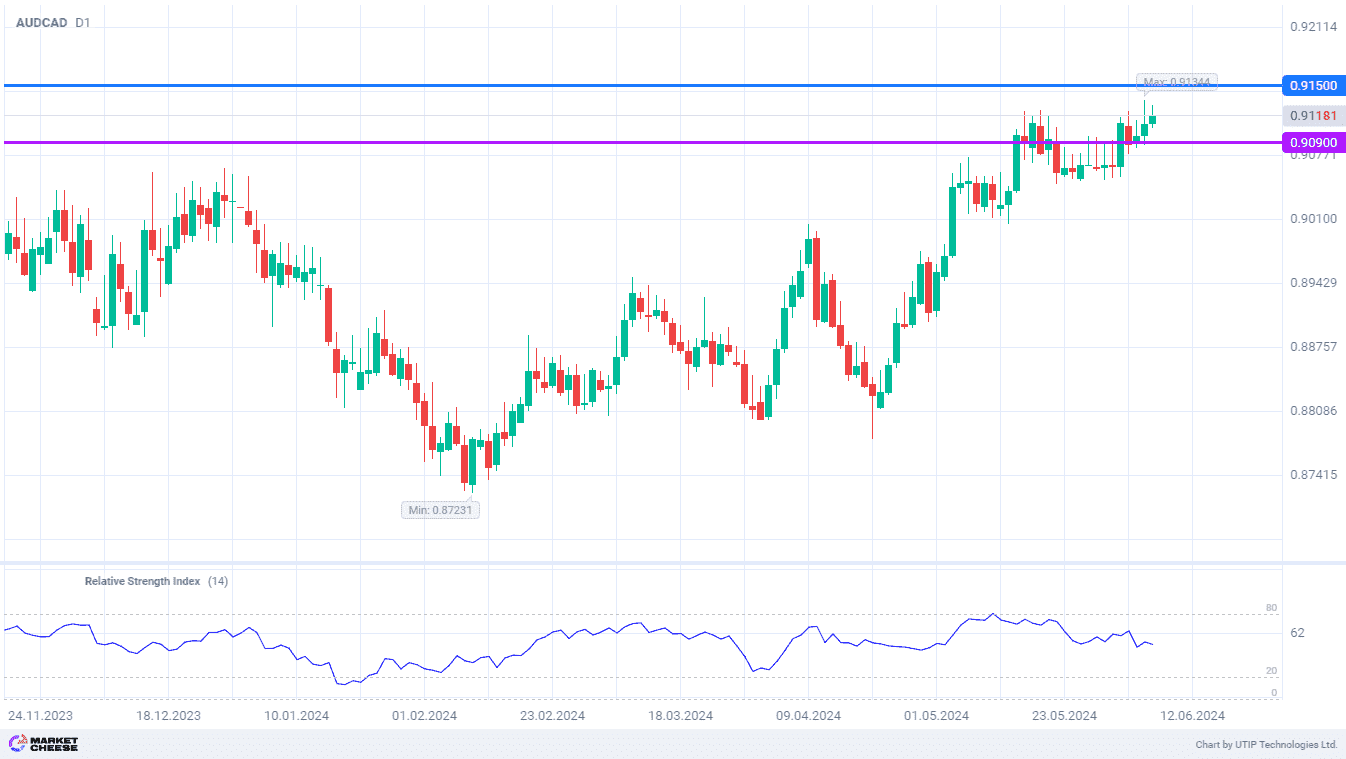Click the 18.03.2024 date label
This screenshot has width=1346, height=759.
click(680, 716)
